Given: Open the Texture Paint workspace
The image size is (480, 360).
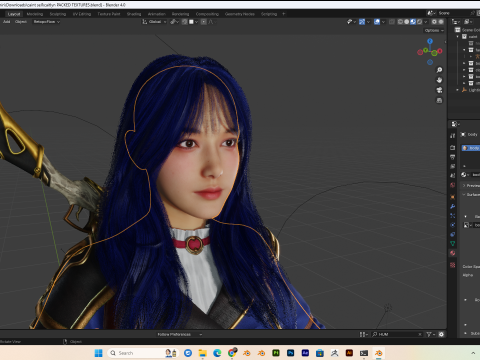Looking at the screenshot, I should tap(109, 14).
